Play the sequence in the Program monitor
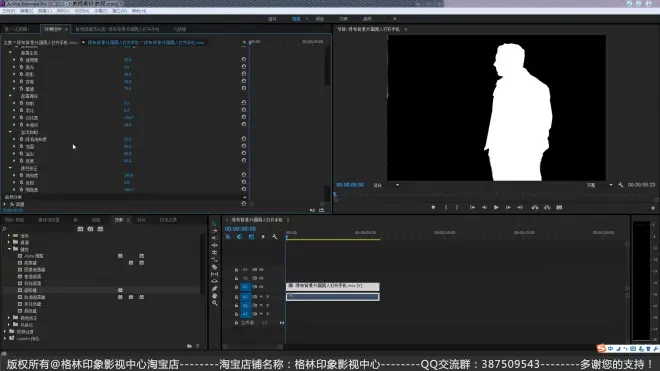 [496, 207]
